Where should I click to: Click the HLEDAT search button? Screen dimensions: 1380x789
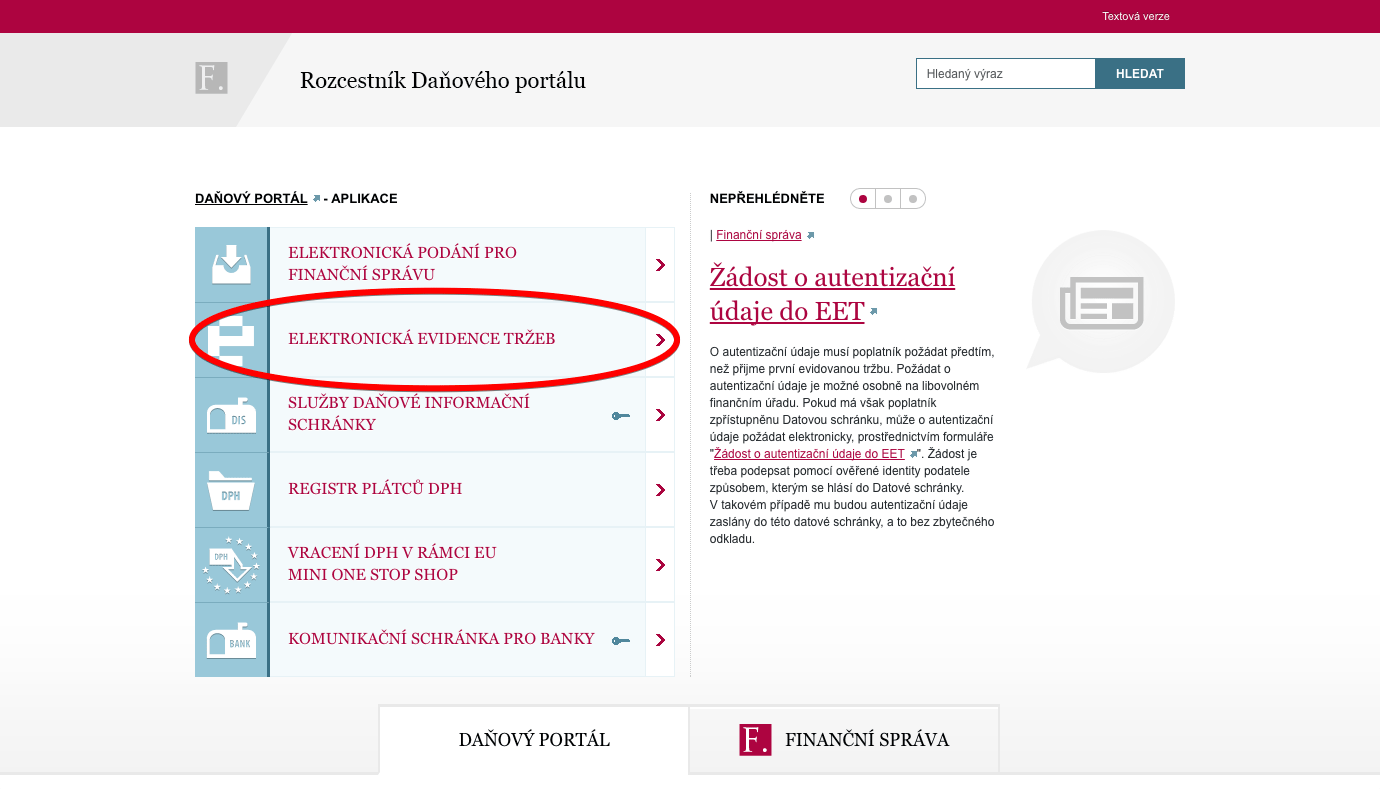pyautogui.click(x=1140, y=73)
